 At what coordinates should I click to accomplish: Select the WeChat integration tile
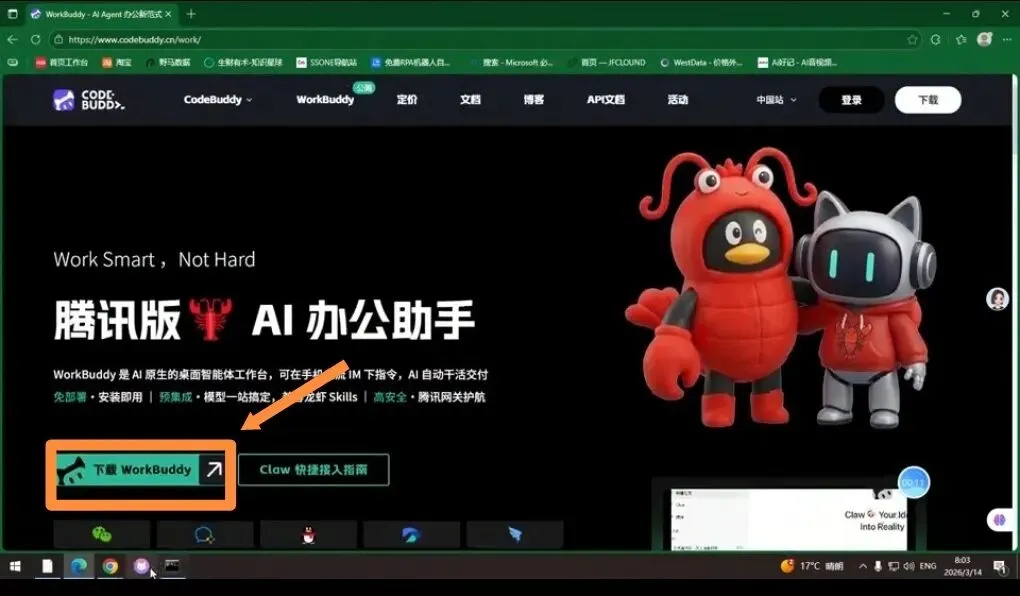pyautogui.click(x=101, y=534)
